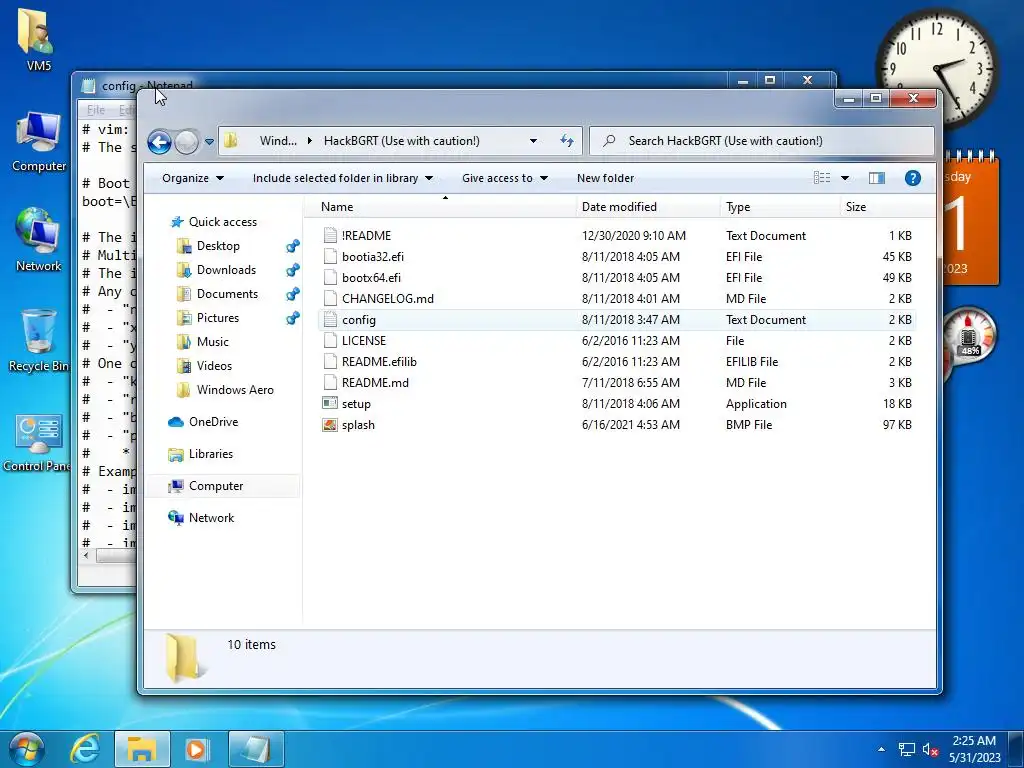Launch Internet Explorer from the taskbar
Image resolution: width=1024 pixels, height=768 pixels.
click(86, 749)
